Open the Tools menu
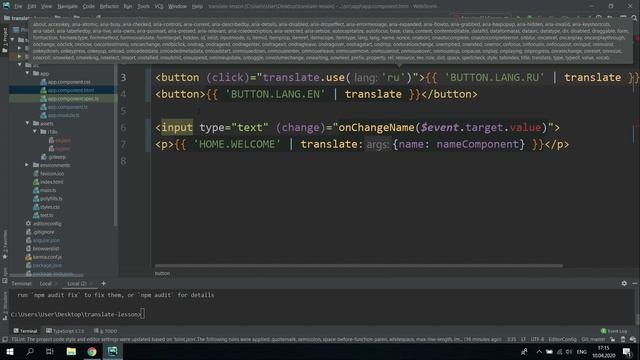 [x=143, y=7]
